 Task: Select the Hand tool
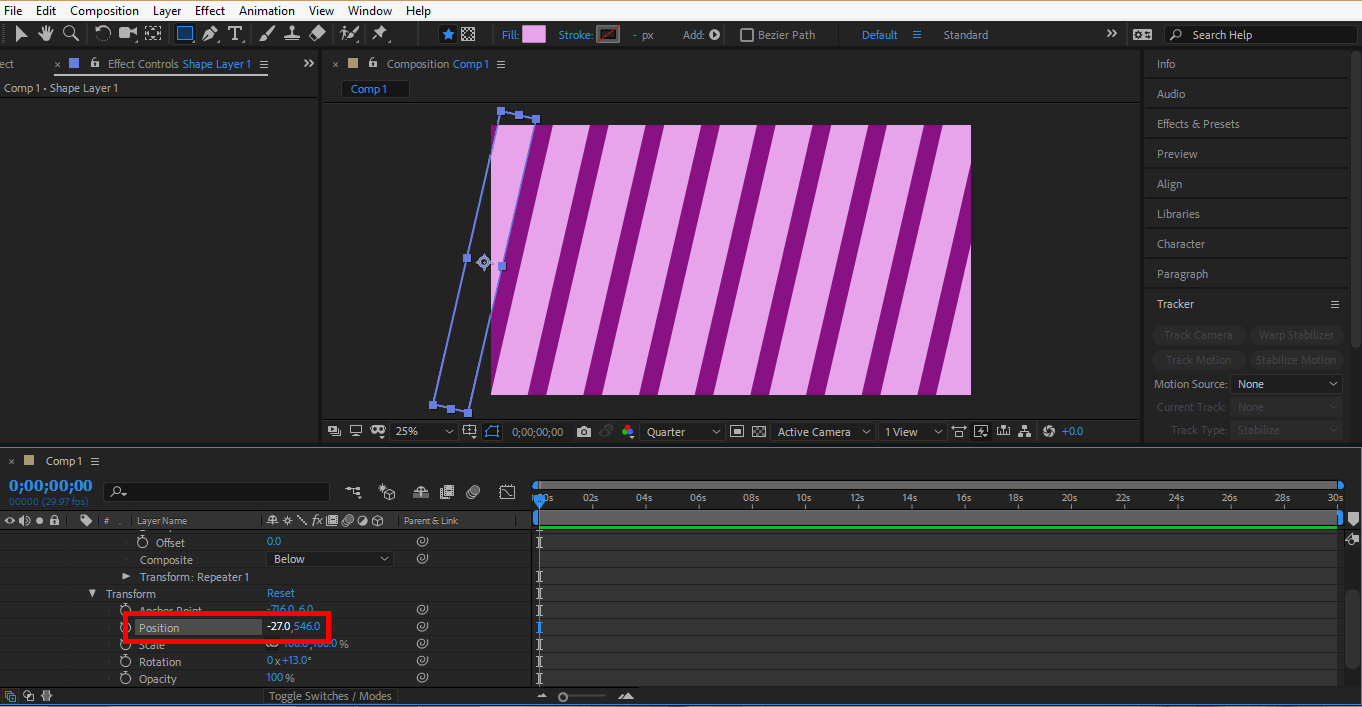46,34
